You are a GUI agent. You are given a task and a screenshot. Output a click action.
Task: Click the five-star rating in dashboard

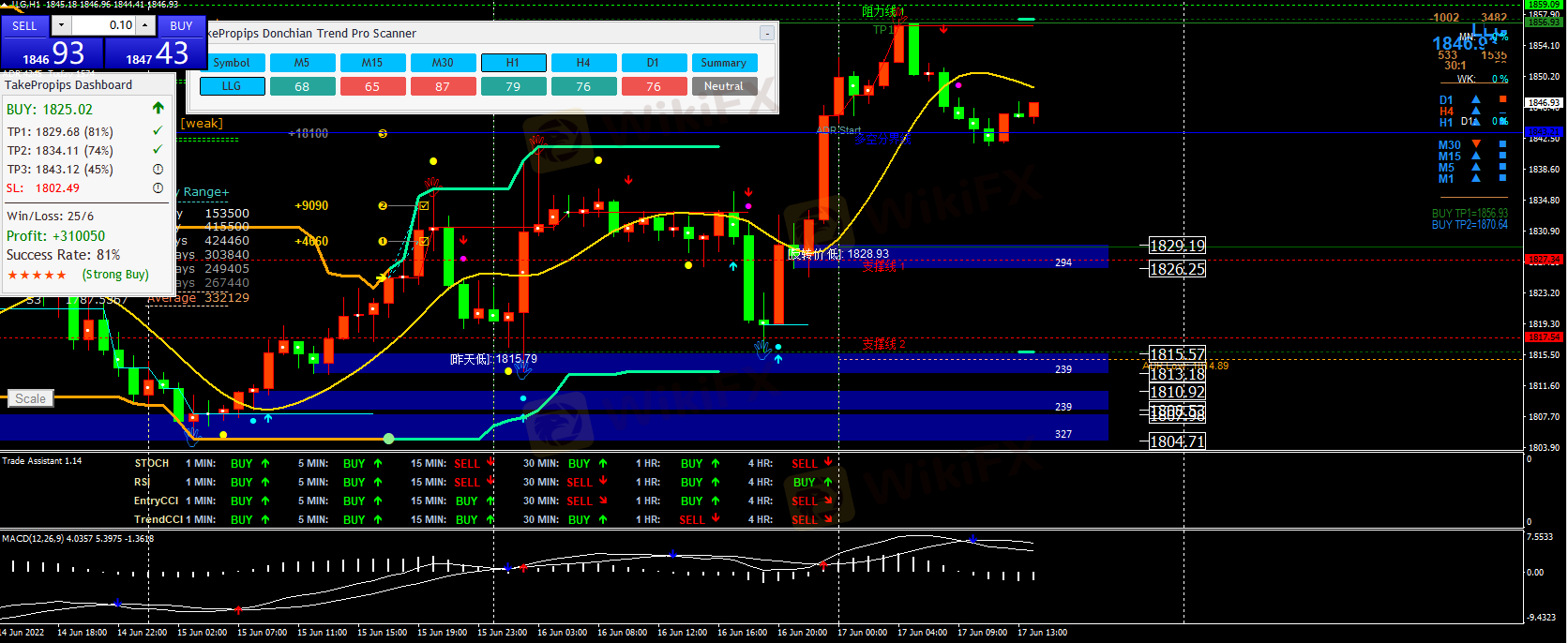(38, 275)
